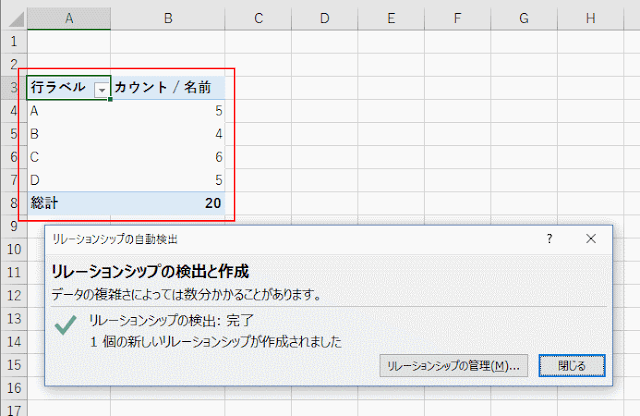The image size is (640, 416).
Task: Click the dialog help question mark
Action: tap(549, 240)
